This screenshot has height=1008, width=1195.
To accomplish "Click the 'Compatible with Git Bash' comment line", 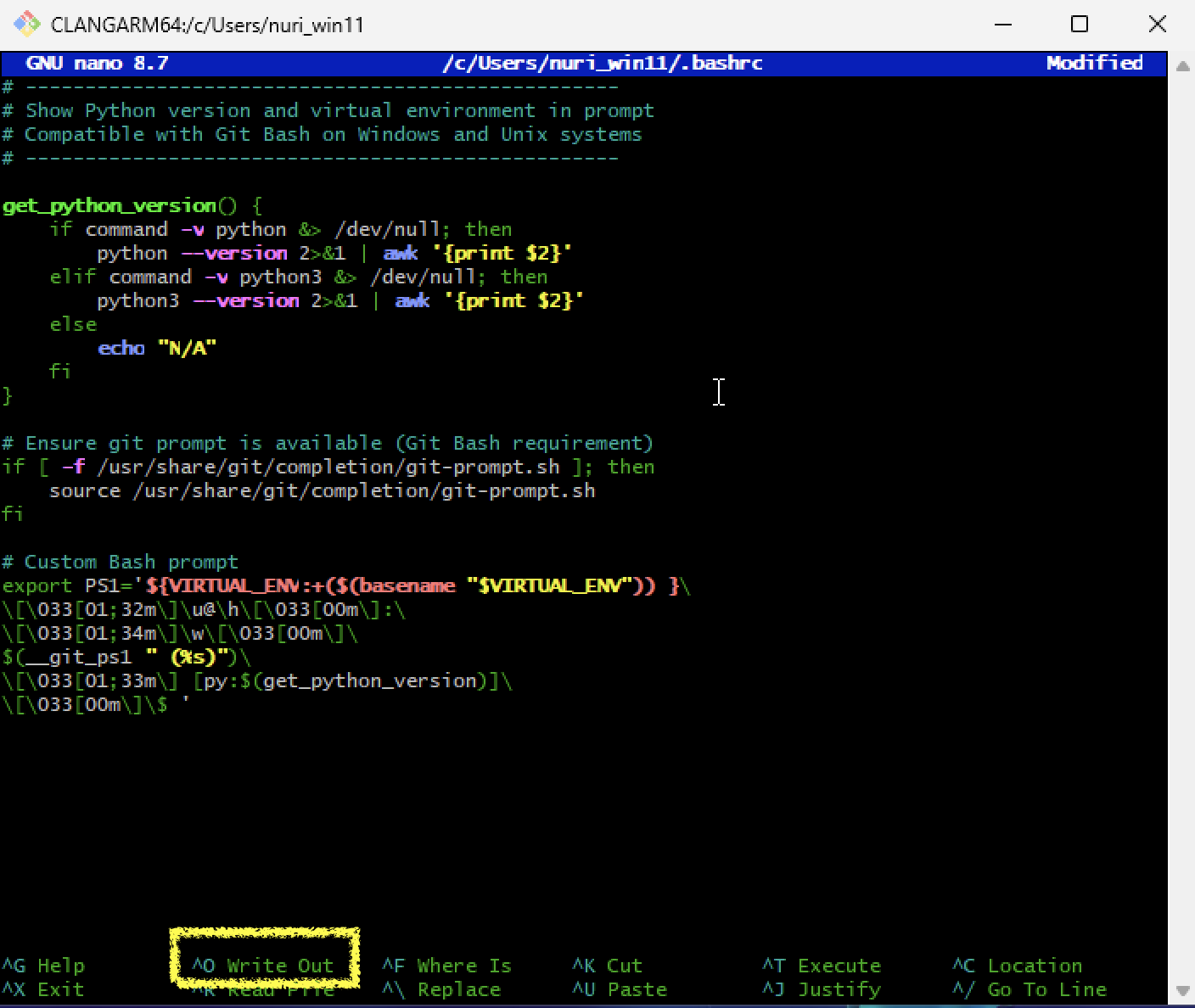I will (x=322, y=134).
